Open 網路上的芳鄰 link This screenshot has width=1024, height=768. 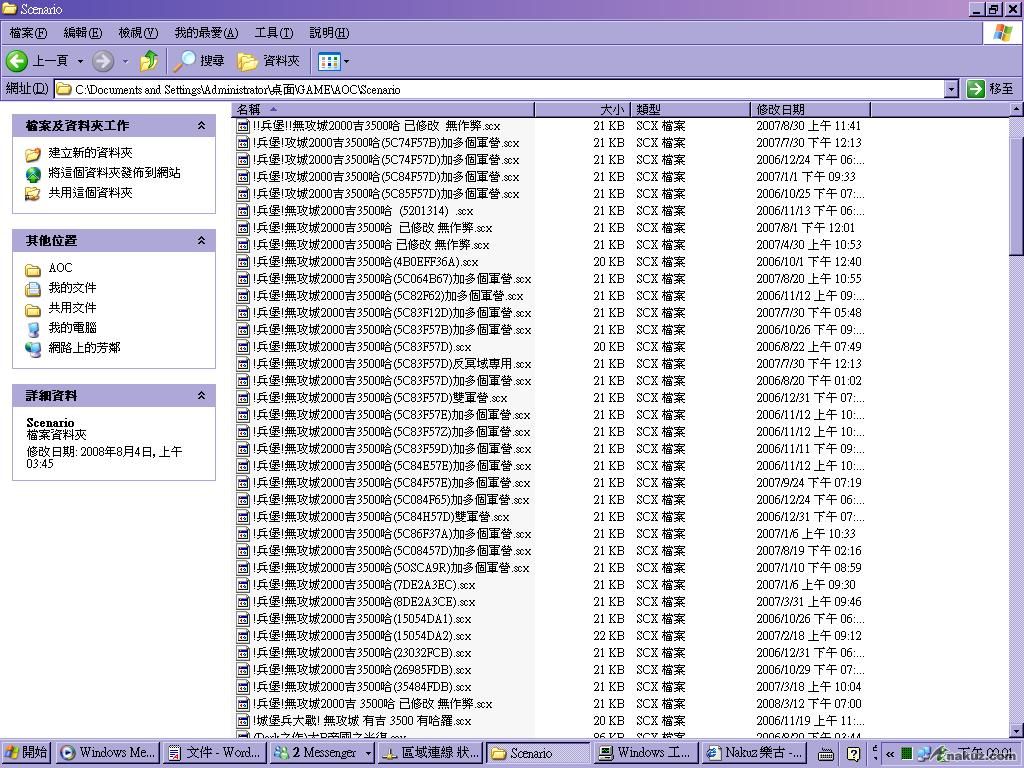(84, 348)
